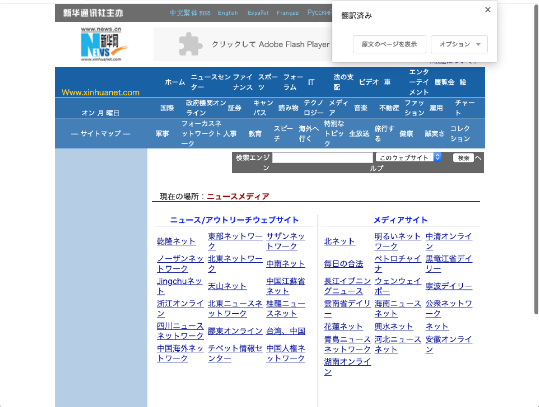Close the translation popup with the X
The height and width of the screenshot is (407, 539).
[x=487, y=10]
